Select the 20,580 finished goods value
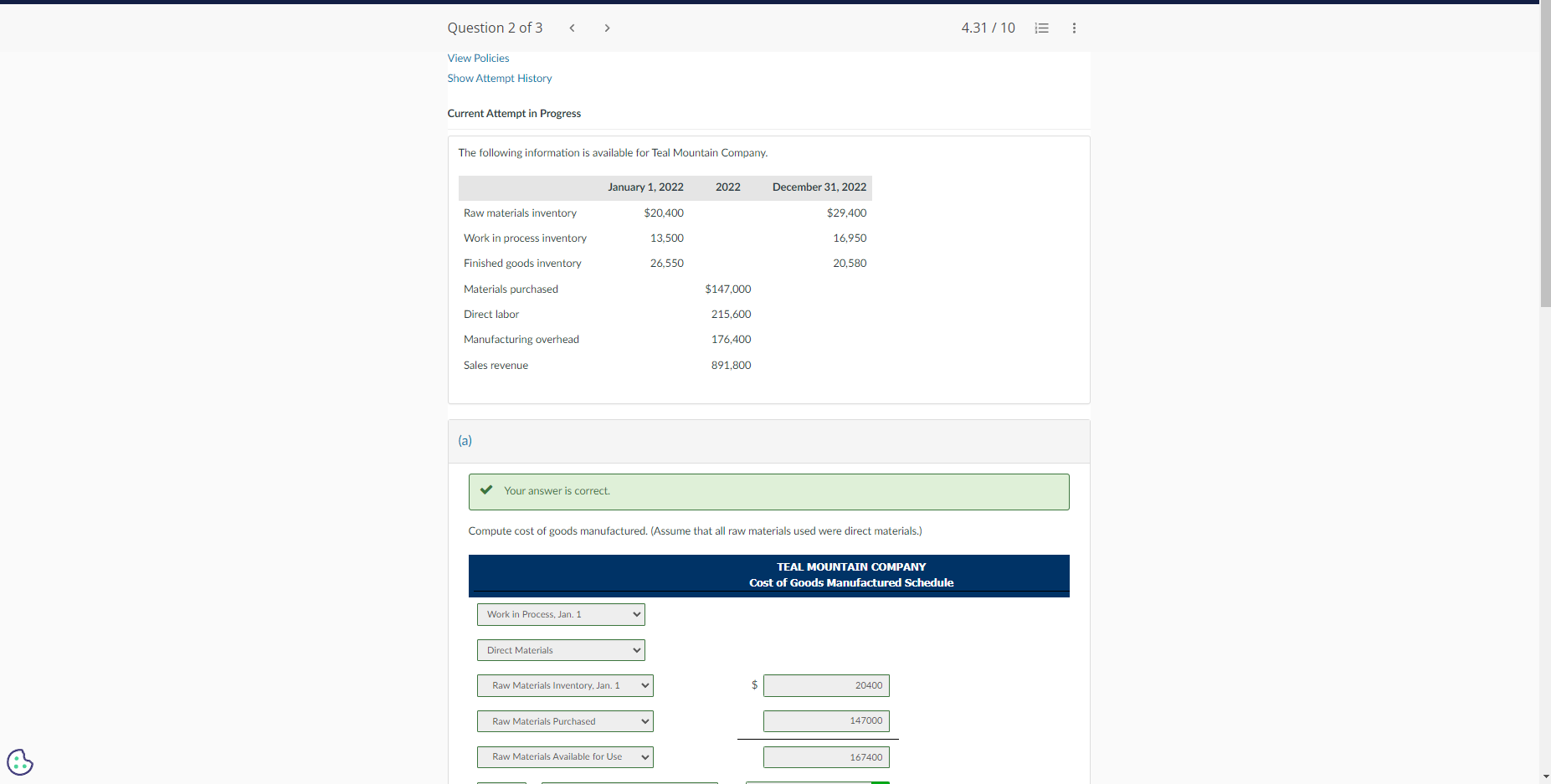1551x784 pixels. [x=850, y=263]
